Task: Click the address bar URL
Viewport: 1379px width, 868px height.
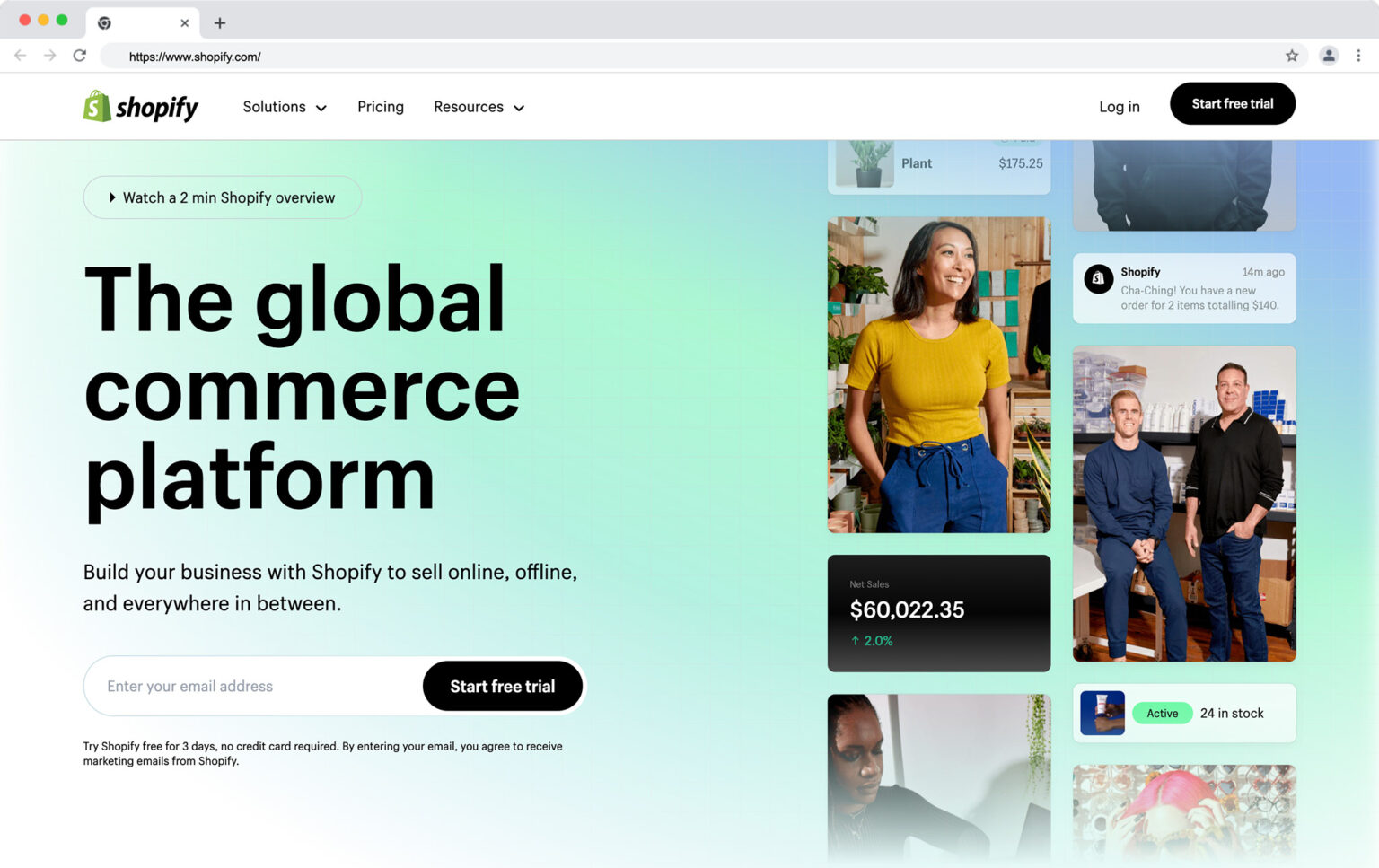Action: (x=195, y=57)
